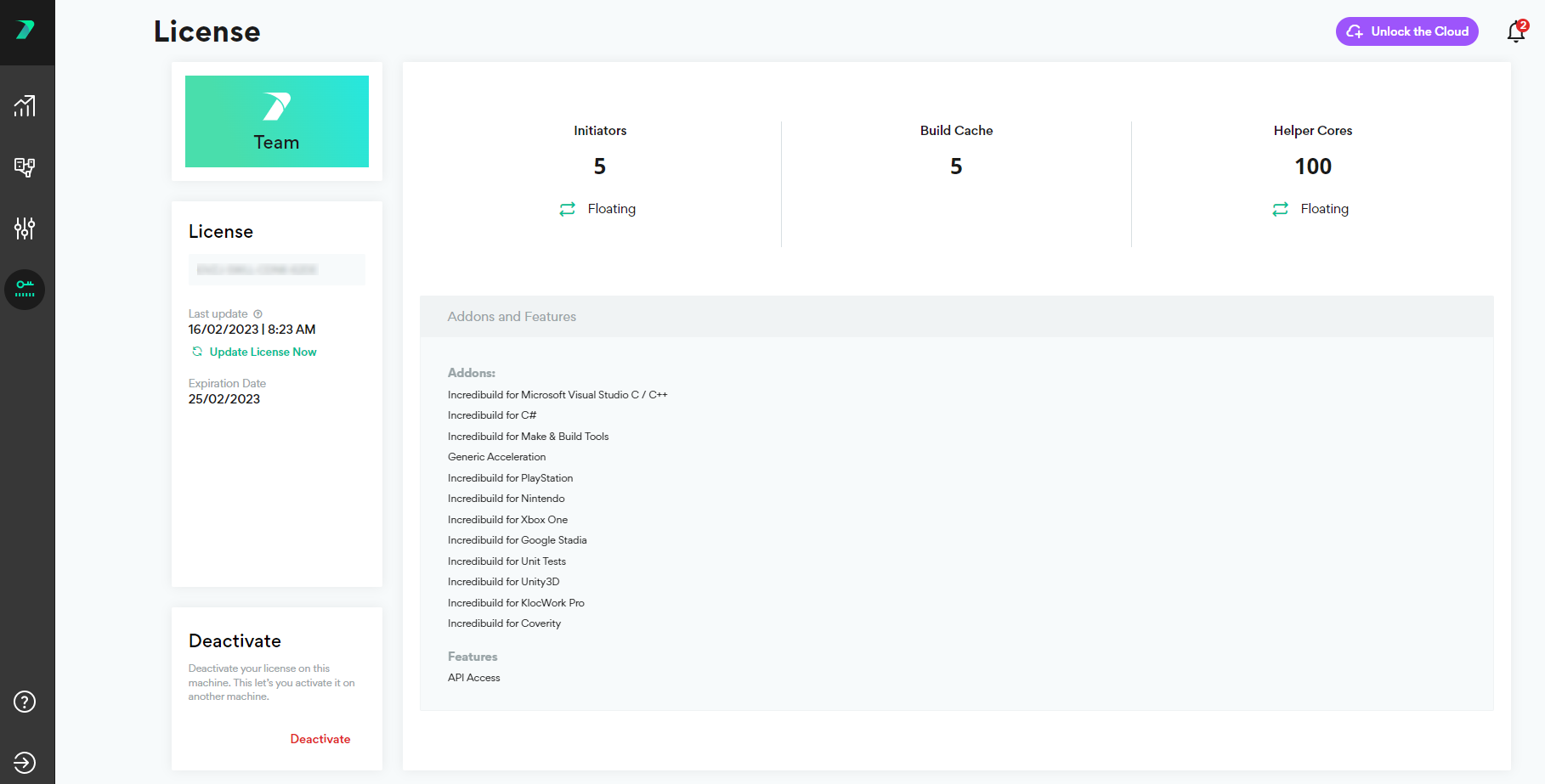The height and width of the screenshot is (784, 1545).
Task: Click Incredibuild for Microsoft Visual Studio C / C++
Action: click(557, 395)
